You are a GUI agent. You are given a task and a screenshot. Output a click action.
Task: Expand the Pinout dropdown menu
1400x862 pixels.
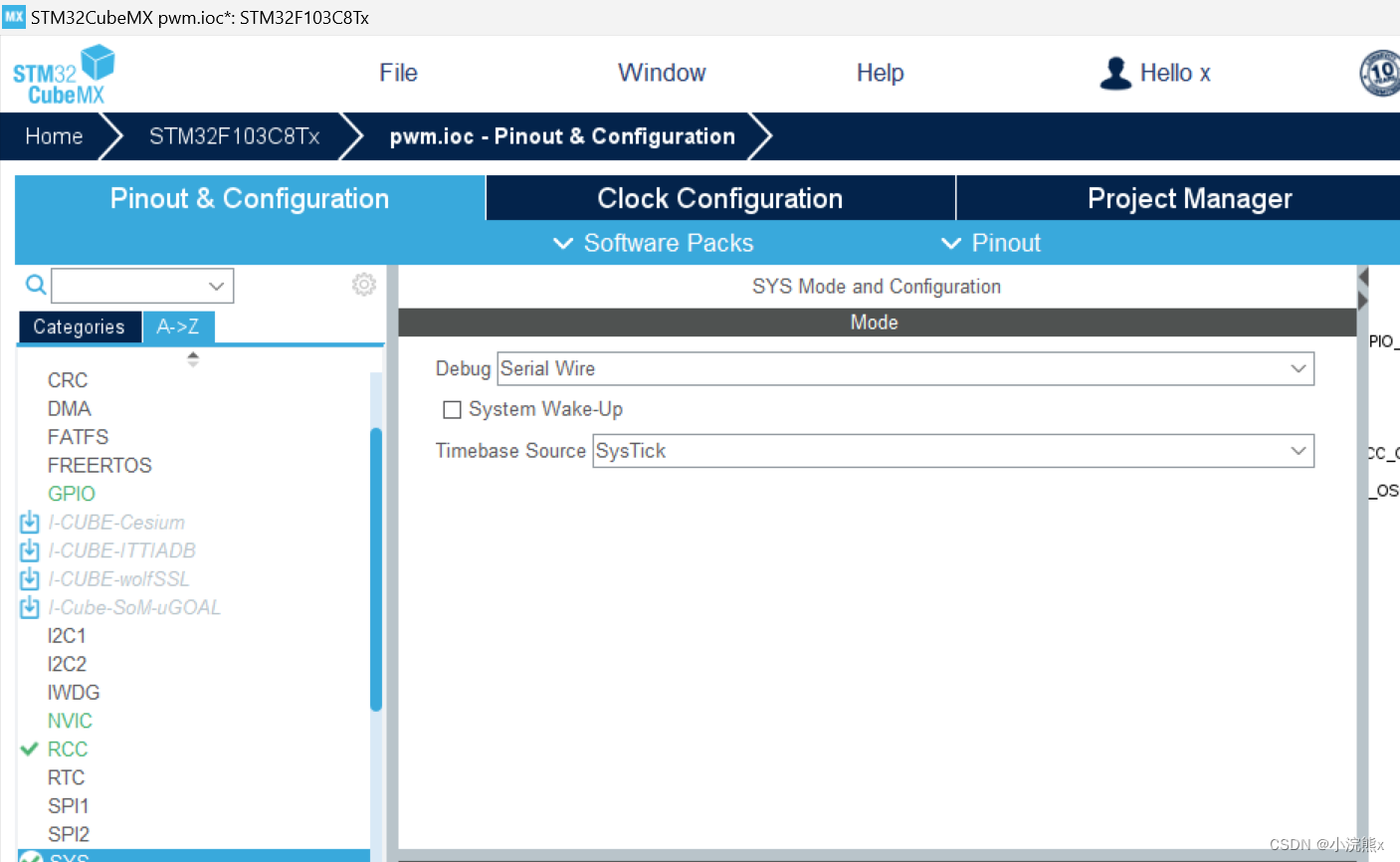coord(991,243)
